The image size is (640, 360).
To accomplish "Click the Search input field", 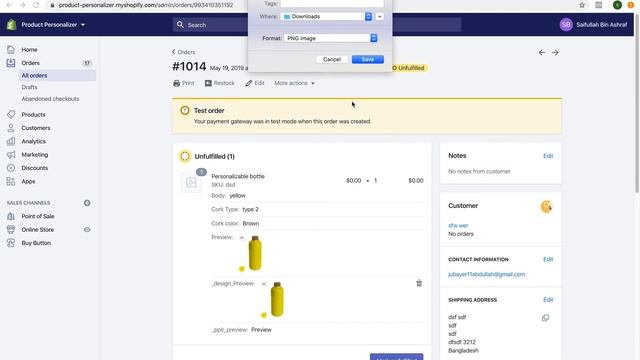I will tap(317, 25).
